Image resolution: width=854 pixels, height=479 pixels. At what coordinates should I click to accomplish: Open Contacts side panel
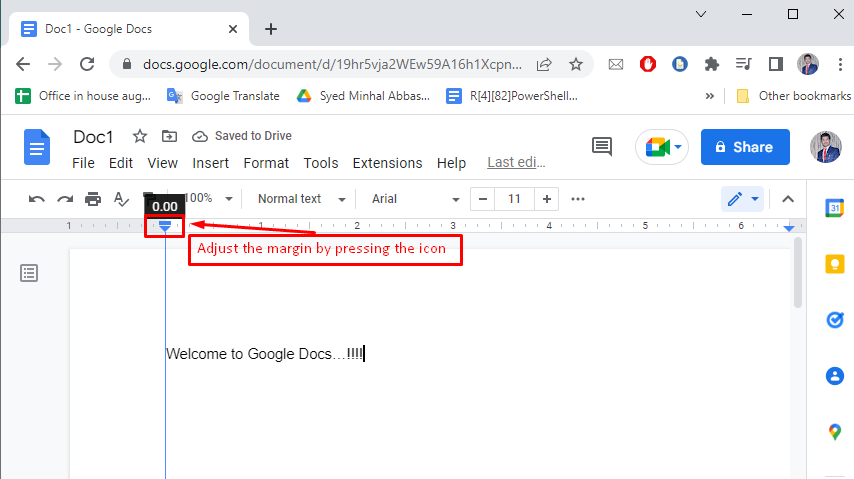(x=834, y=376)
